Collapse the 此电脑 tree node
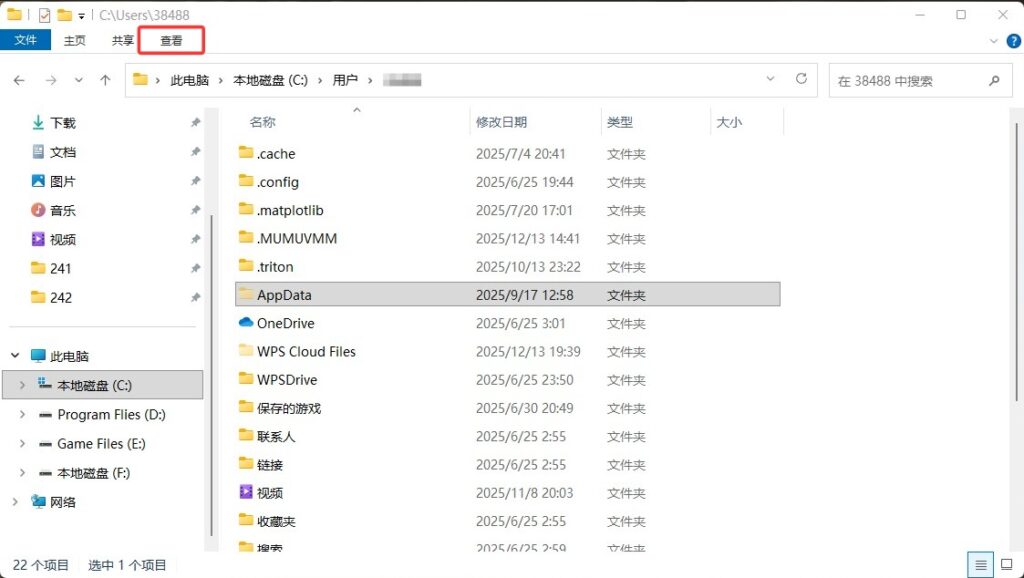The image size is (1024, 578). tap(15, 356)
